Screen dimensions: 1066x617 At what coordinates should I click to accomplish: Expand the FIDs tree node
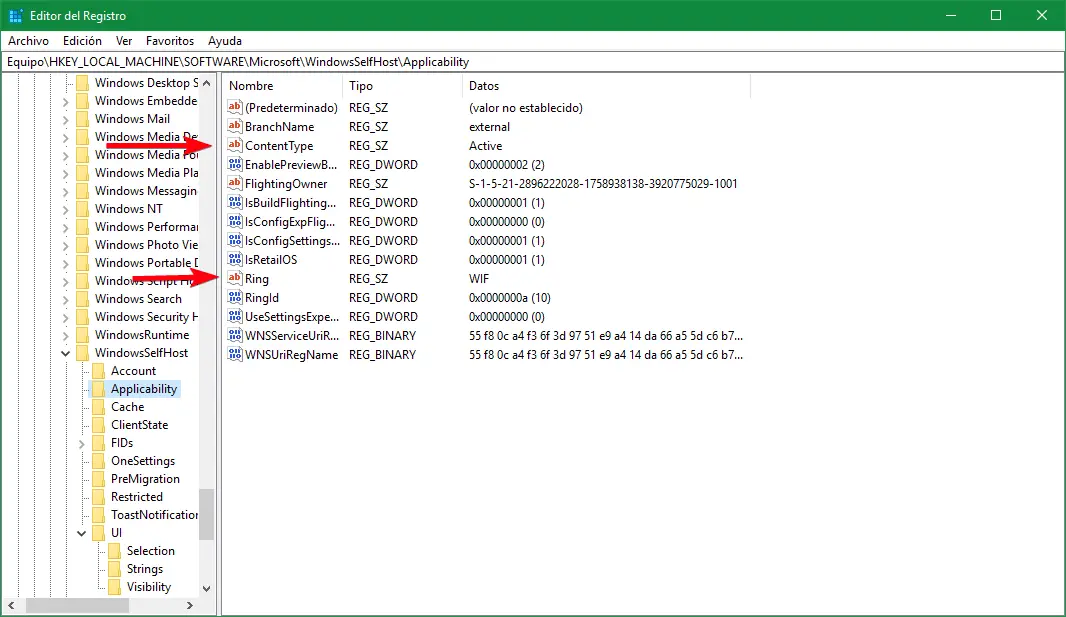pyautogui.click(x=82, y=443)
